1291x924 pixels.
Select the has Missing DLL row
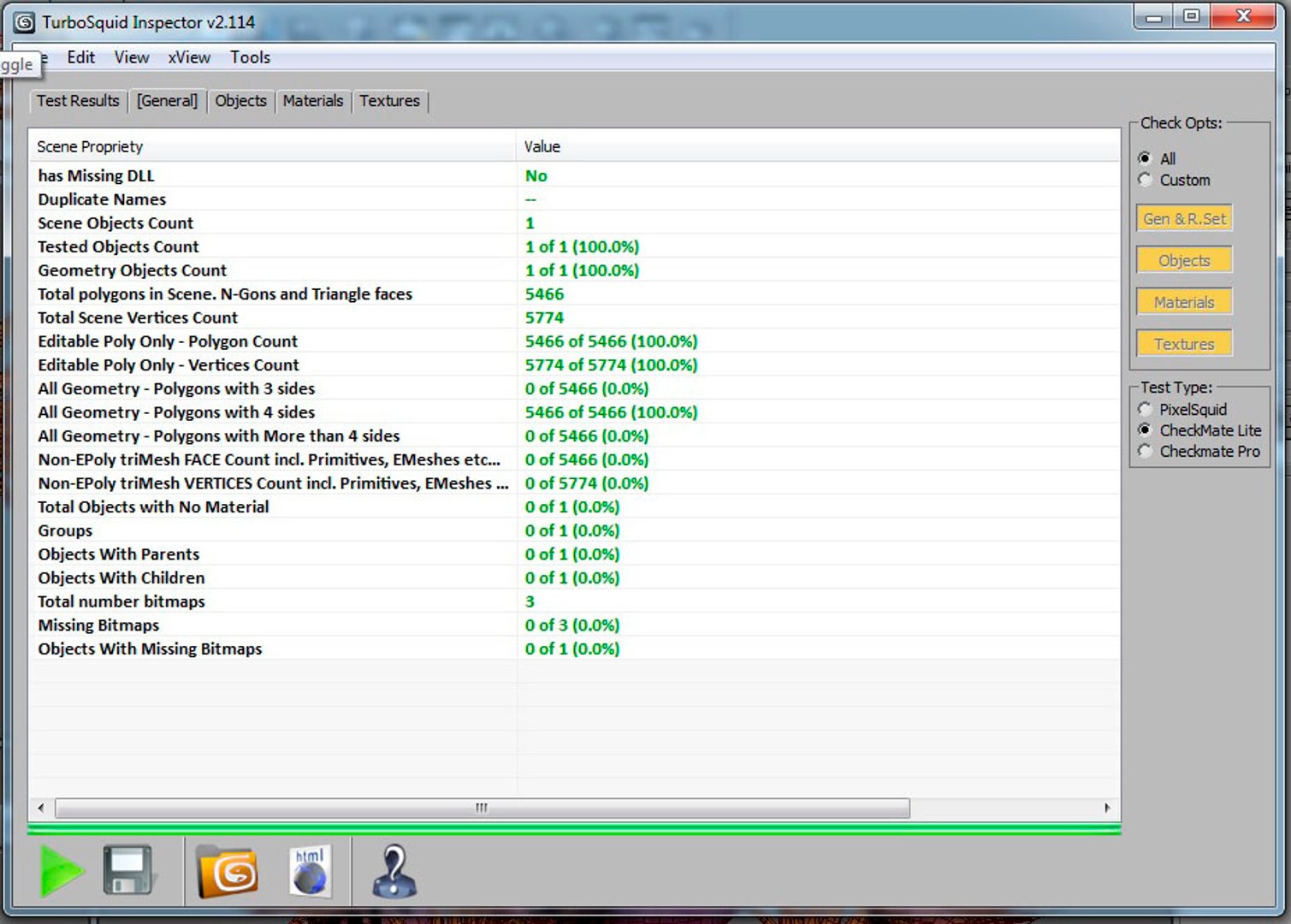(574, 175)
